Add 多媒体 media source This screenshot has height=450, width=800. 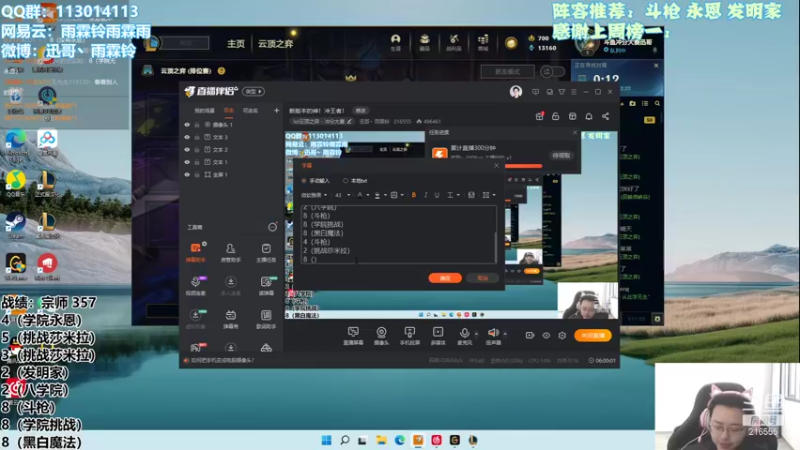pyautogui.click(x=438, y=336)
